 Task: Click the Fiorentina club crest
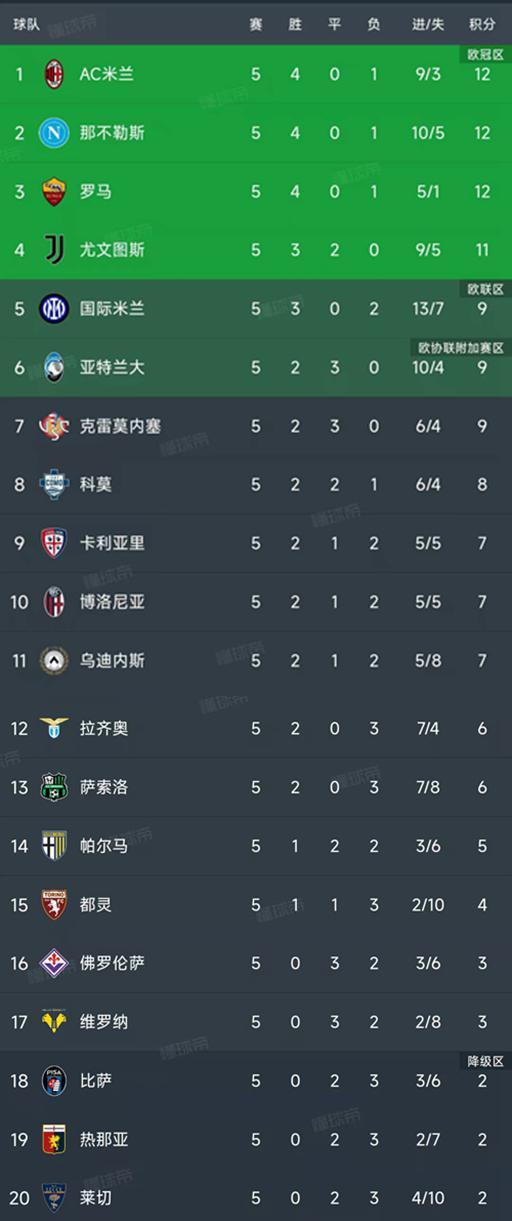pyautogui.click(x=54, y=963)
